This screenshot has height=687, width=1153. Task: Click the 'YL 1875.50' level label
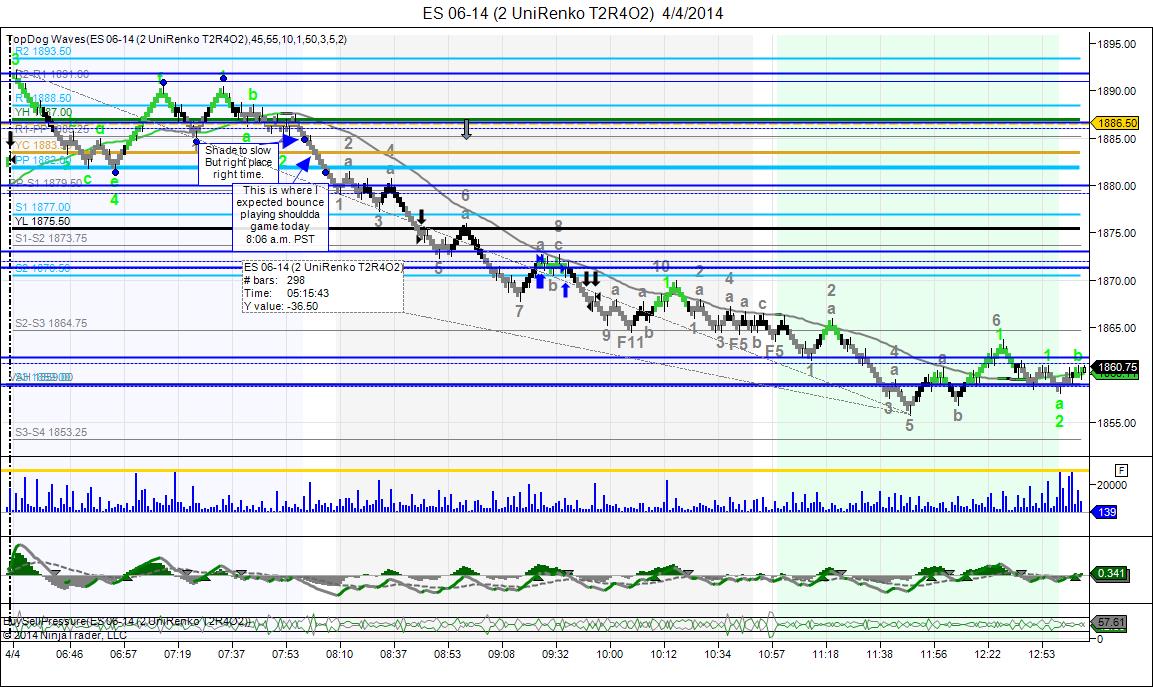(43, 221)
